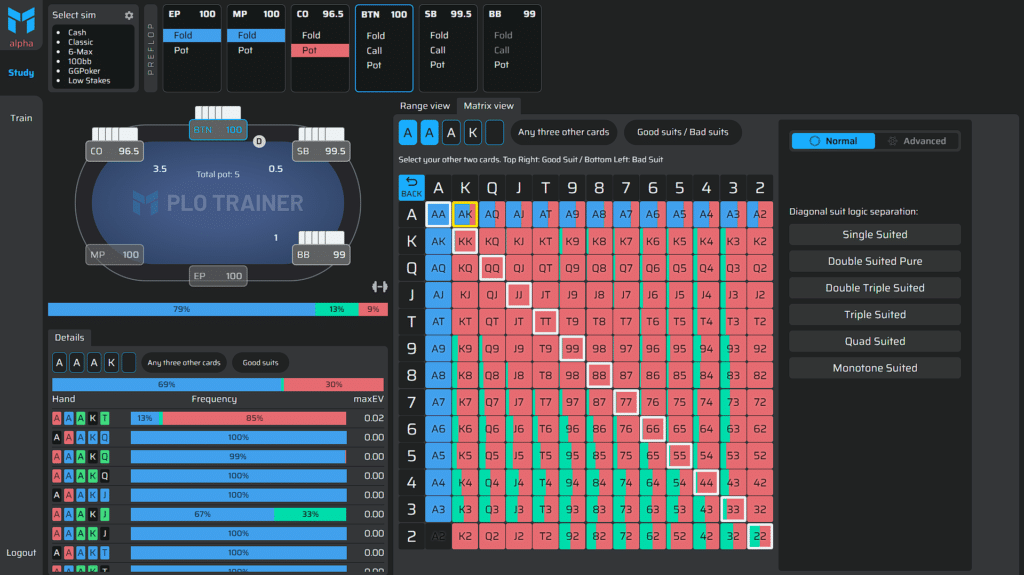Image resolution: width=1024 pixels, height=575 pixels.
Task: Enable Advanced mode
Action: (917, 141)
